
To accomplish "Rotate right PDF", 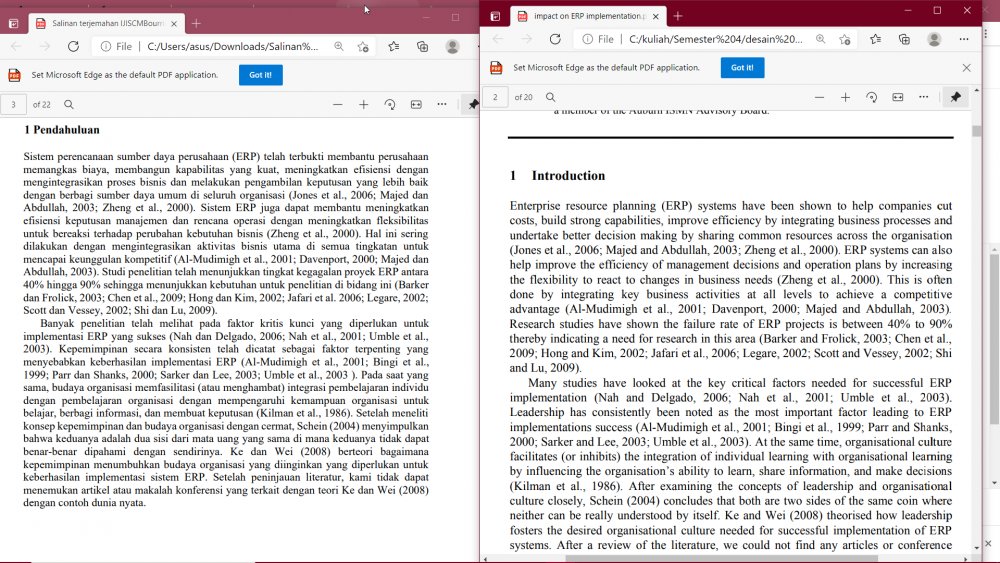I will point(871,97).
